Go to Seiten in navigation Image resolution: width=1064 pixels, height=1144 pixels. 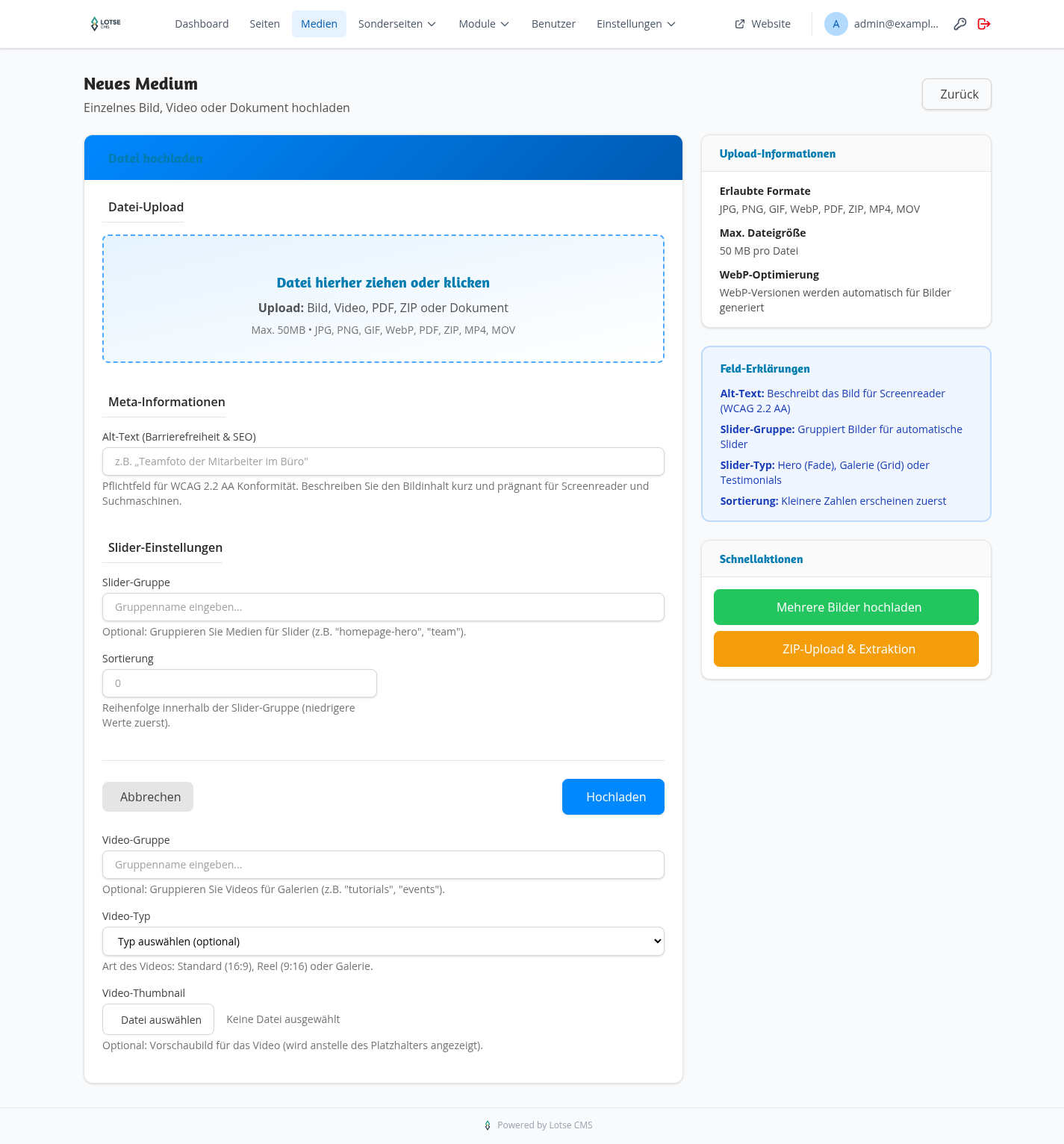[265, 24]
